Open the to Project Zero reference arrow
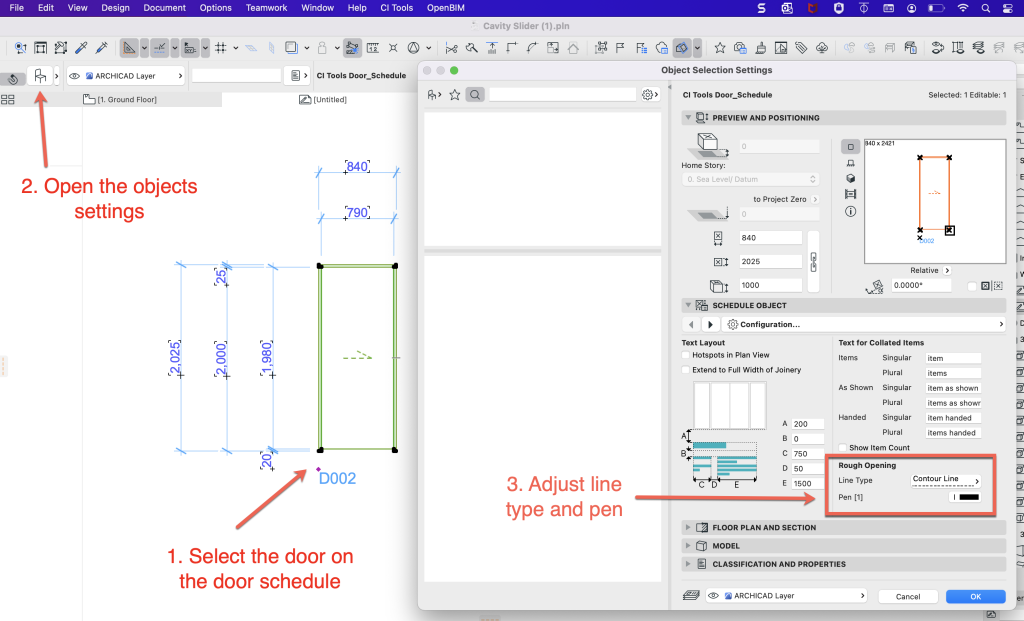The height and width of the screenshot is (621, 1024). (x=815, y=199)
